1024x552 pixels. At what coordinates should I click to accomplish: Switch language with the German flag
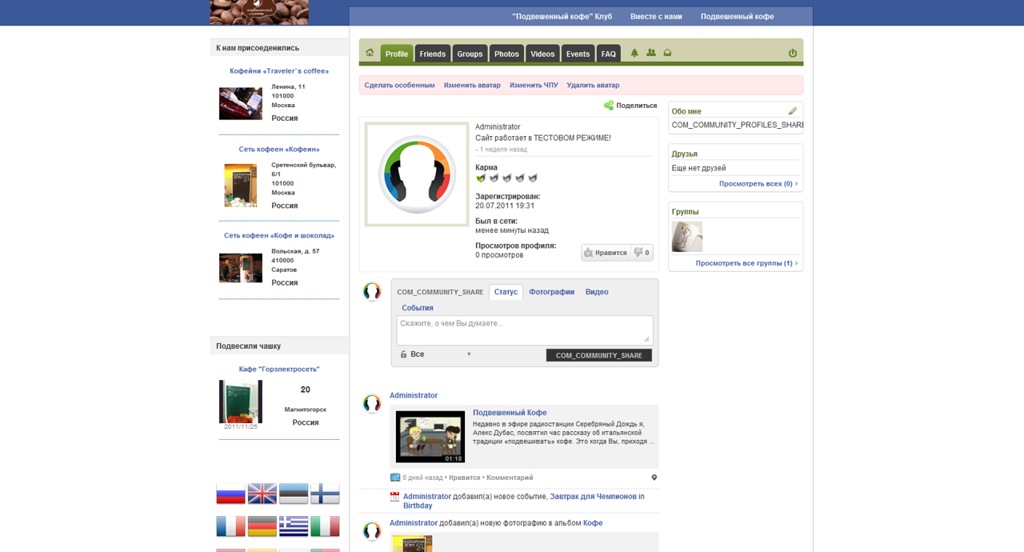point(262,526)
